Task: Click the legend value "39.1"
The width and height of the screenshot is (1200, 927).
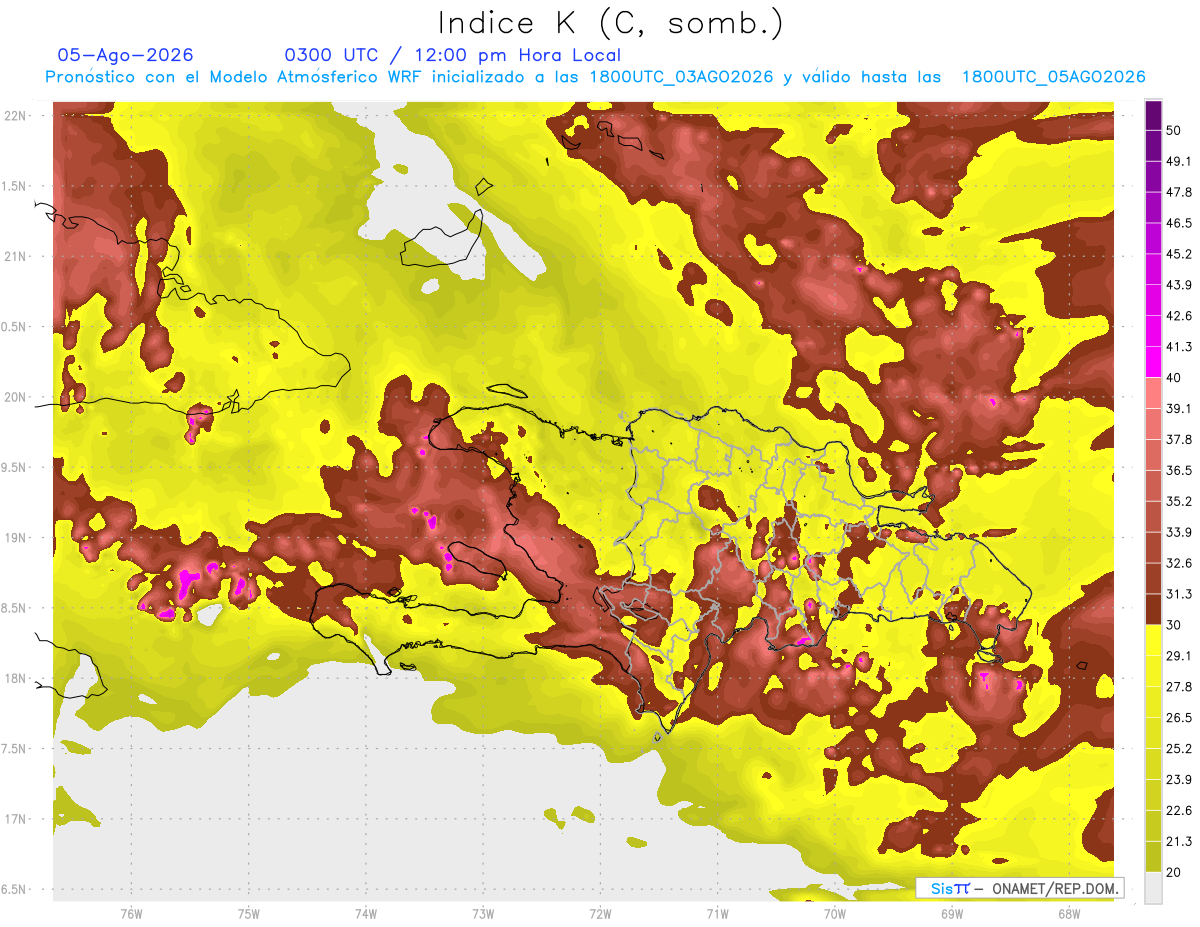Action: (x=1179, y=409)
